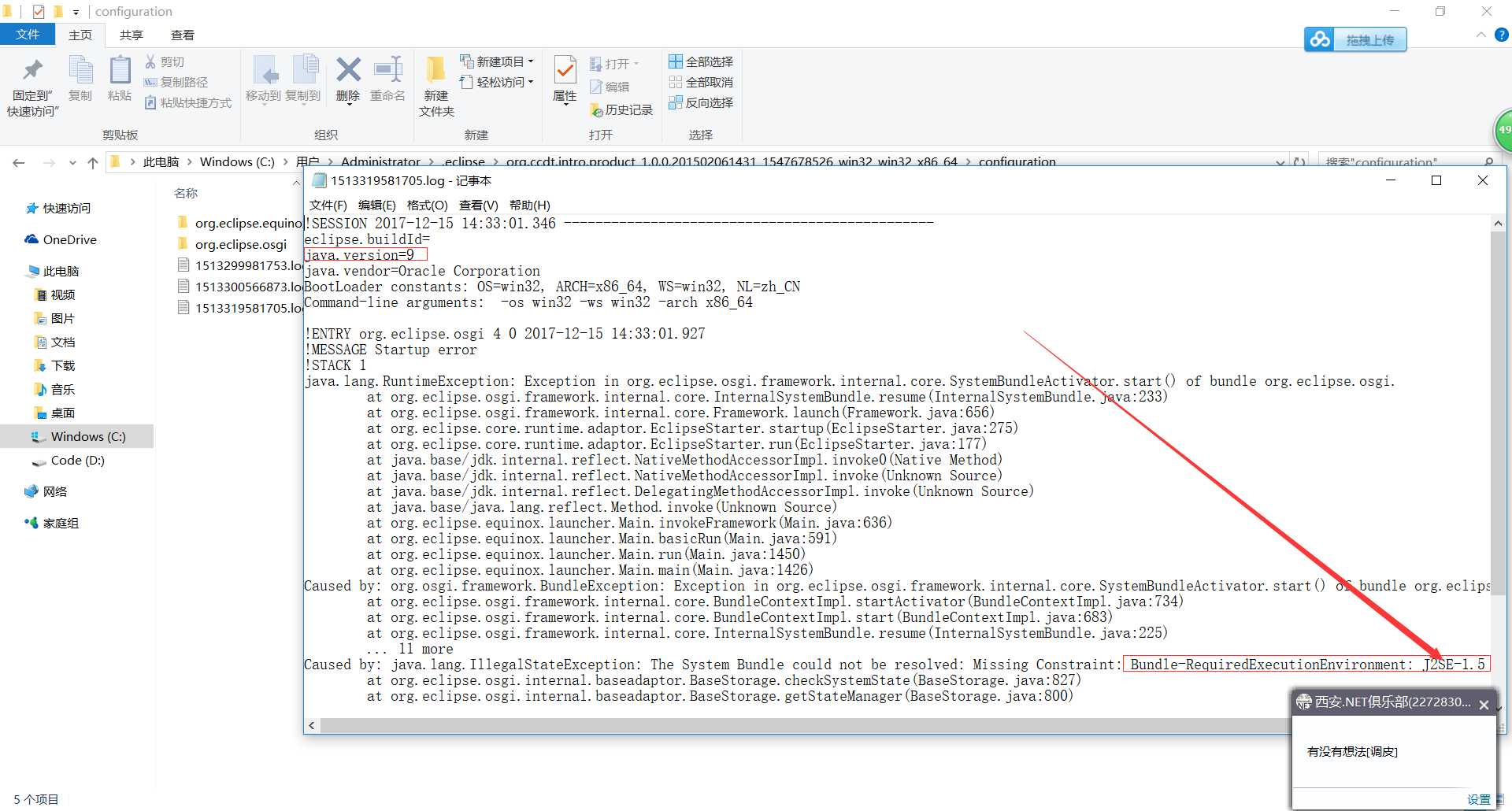This screenshot has height=811, width=1512.
Task: Expand address bar history dropdown
Action: click(1280, 162)
